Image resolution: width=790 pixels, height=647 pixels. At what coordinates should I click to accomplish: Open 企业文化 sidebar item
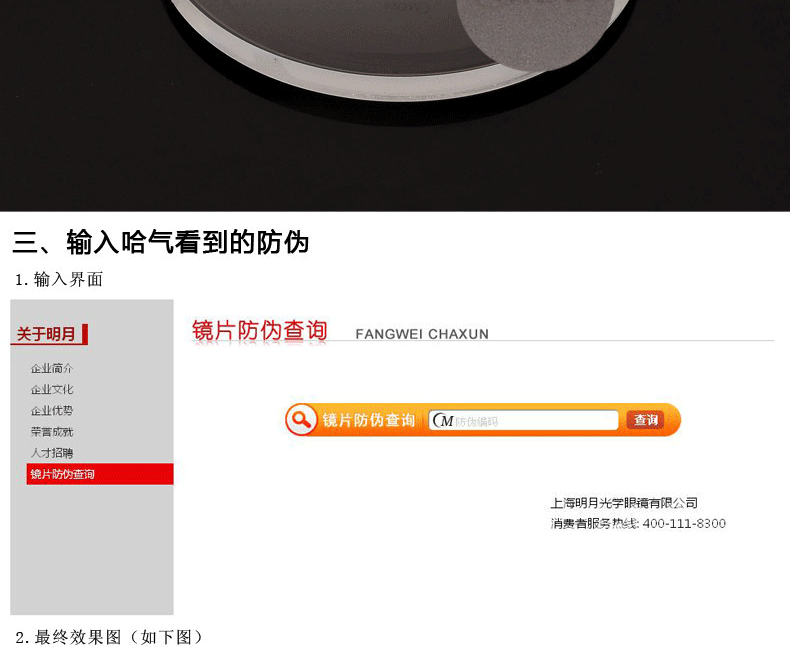[52, 390]
